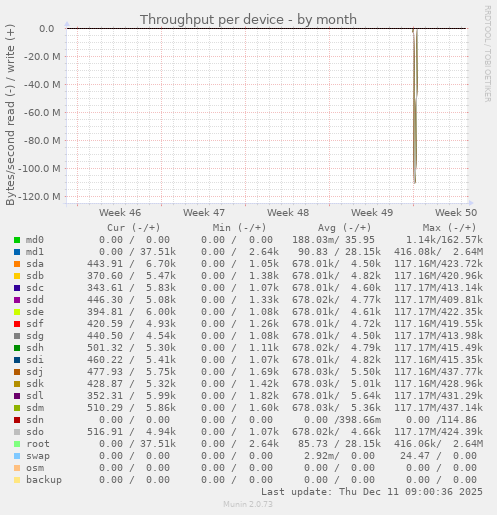Click the root light green legend swatch

click(x=17, y=444)
